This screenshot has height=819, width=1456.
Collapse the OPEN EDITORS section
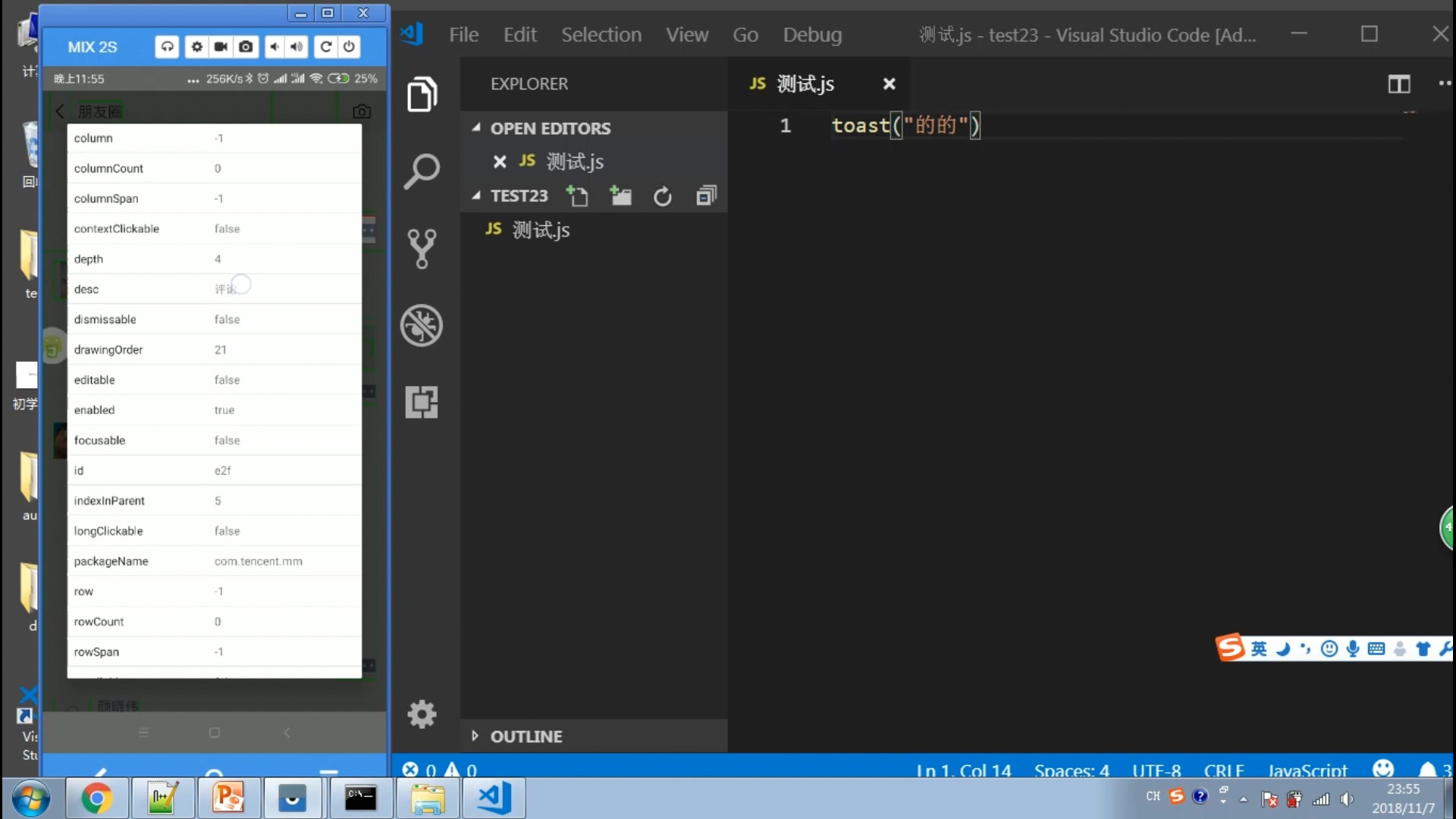476,128
